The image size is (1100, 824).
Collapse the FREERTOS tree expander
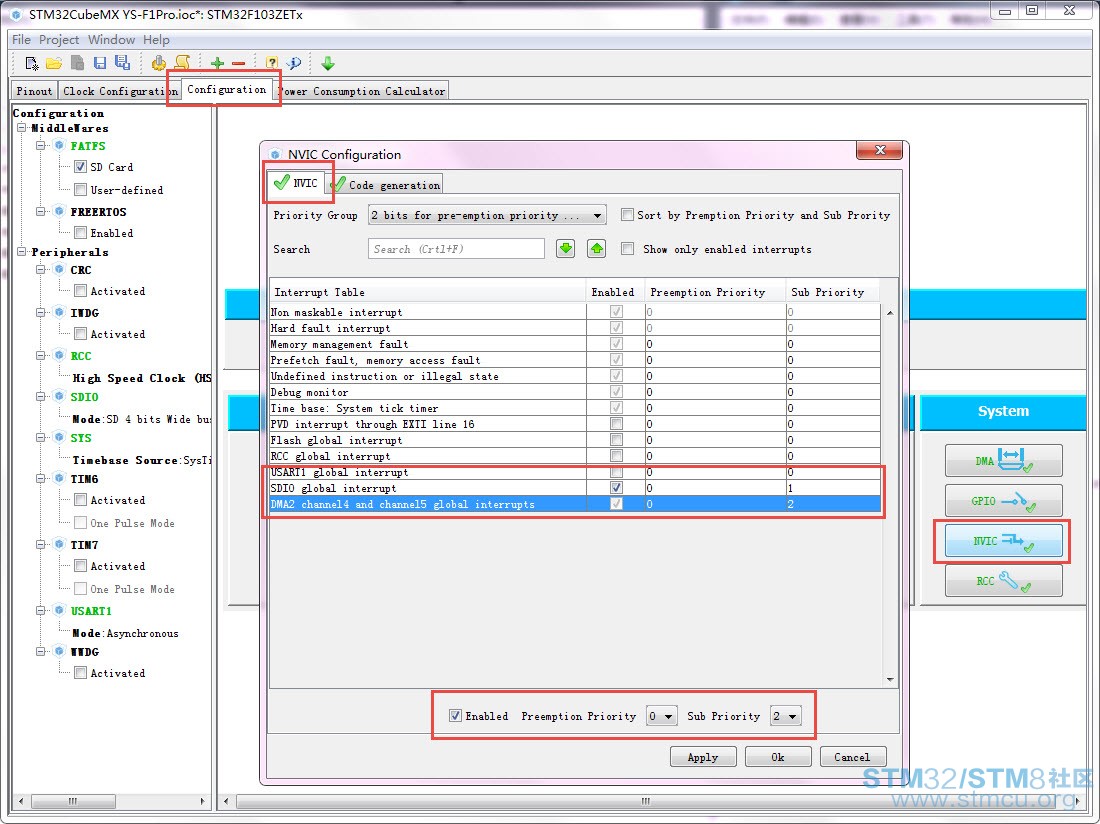click(41, 211)
